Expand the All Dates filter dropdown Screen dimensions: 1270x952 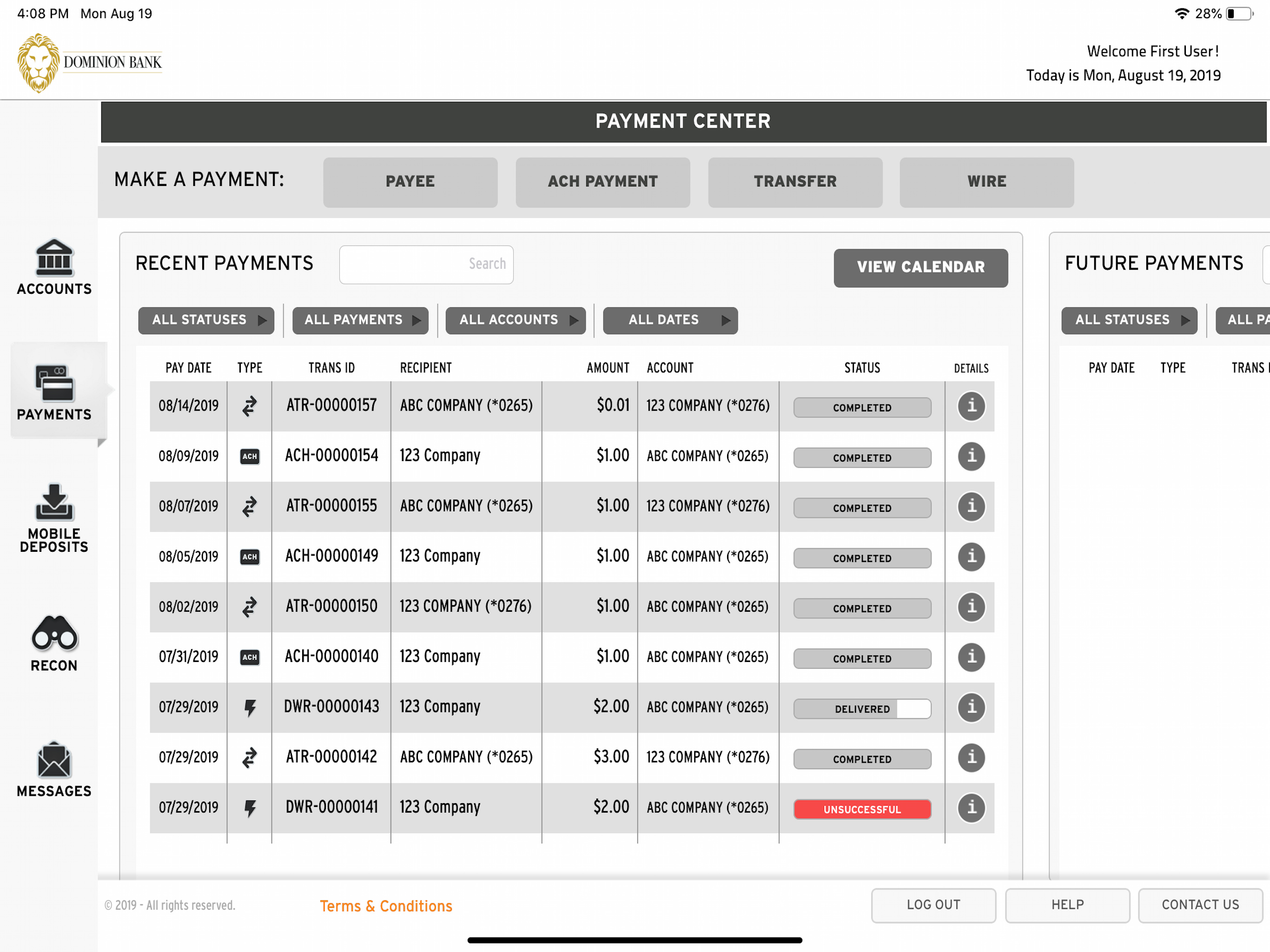click(x=670, y=320)
